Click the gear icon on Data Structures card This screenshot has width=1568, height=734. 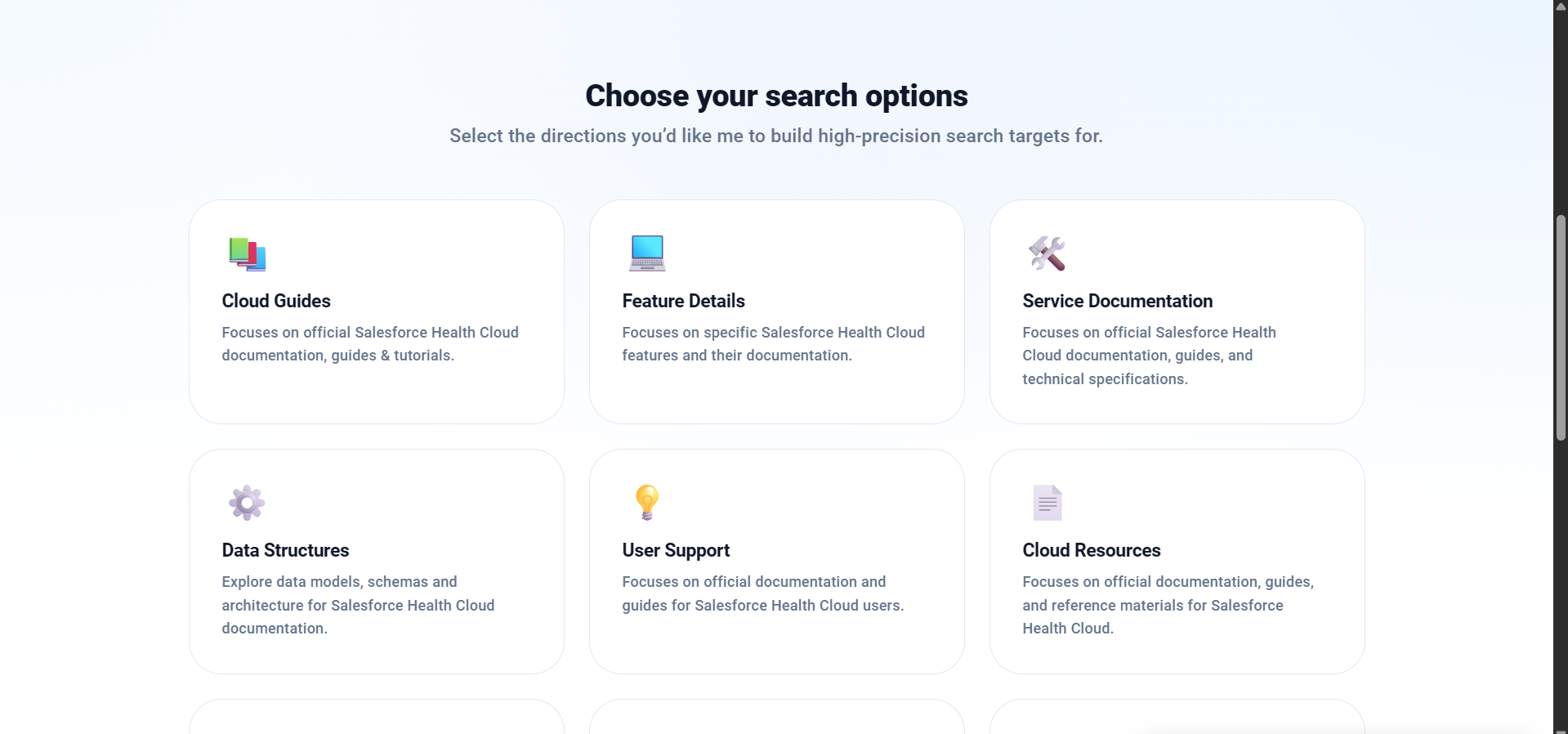coord(246,503)
